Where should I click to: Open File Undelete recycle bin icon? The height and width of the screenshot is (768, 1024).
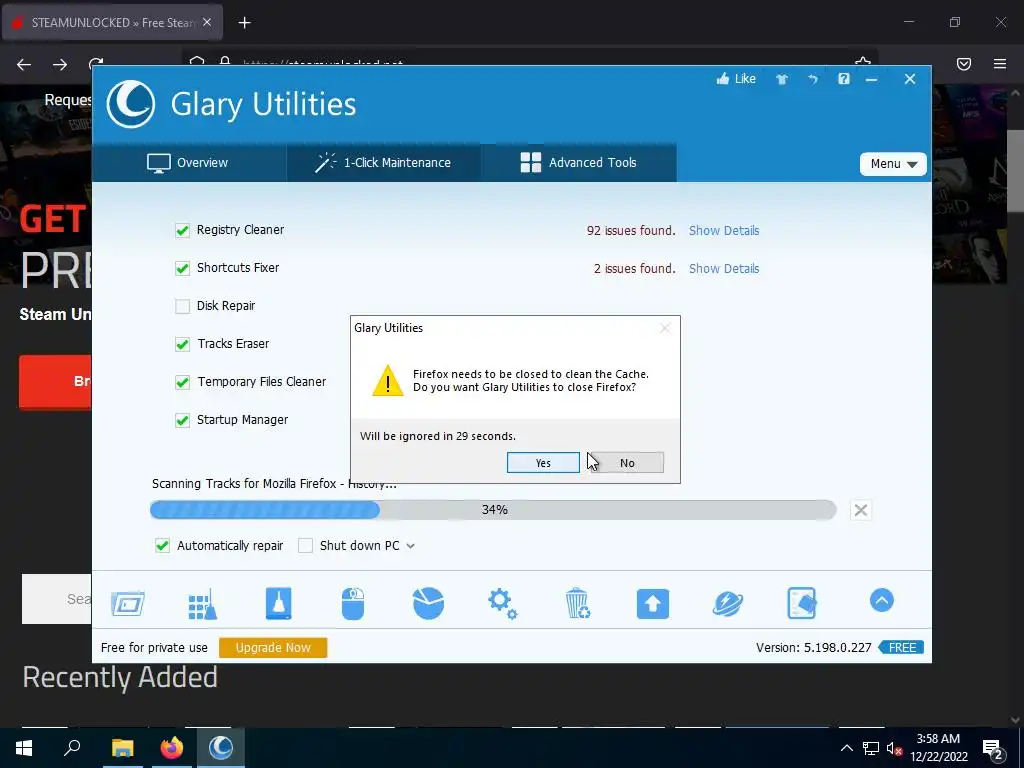click(577, 603)
